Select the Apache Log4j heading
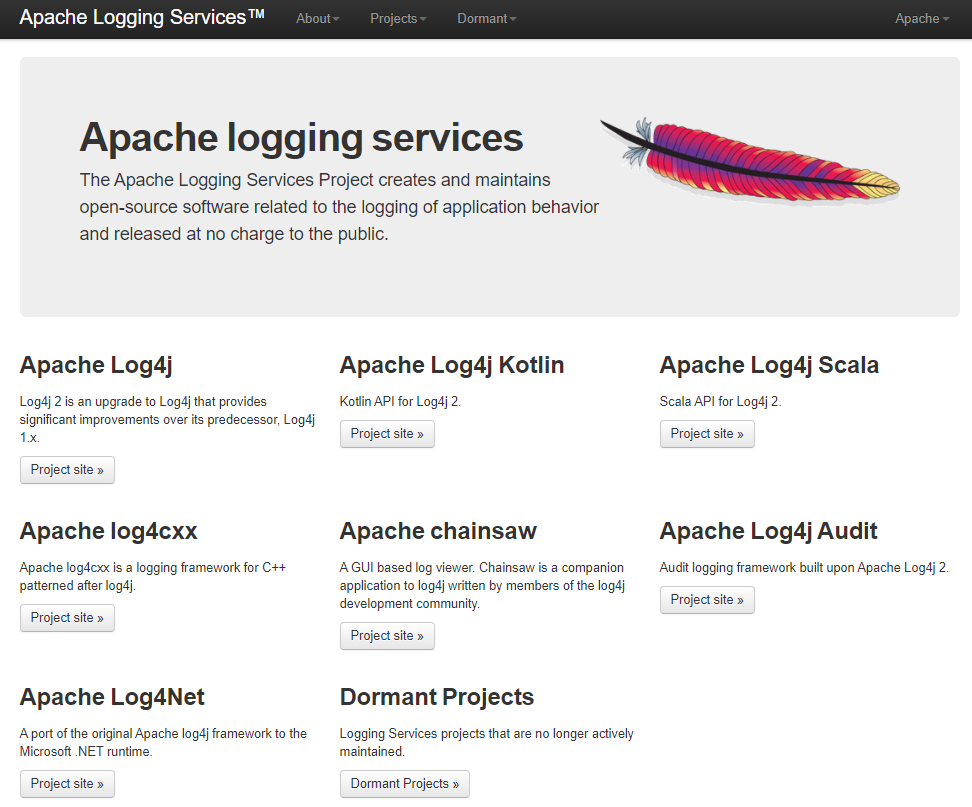Screen dimensions: 972x807 [96, 366]
